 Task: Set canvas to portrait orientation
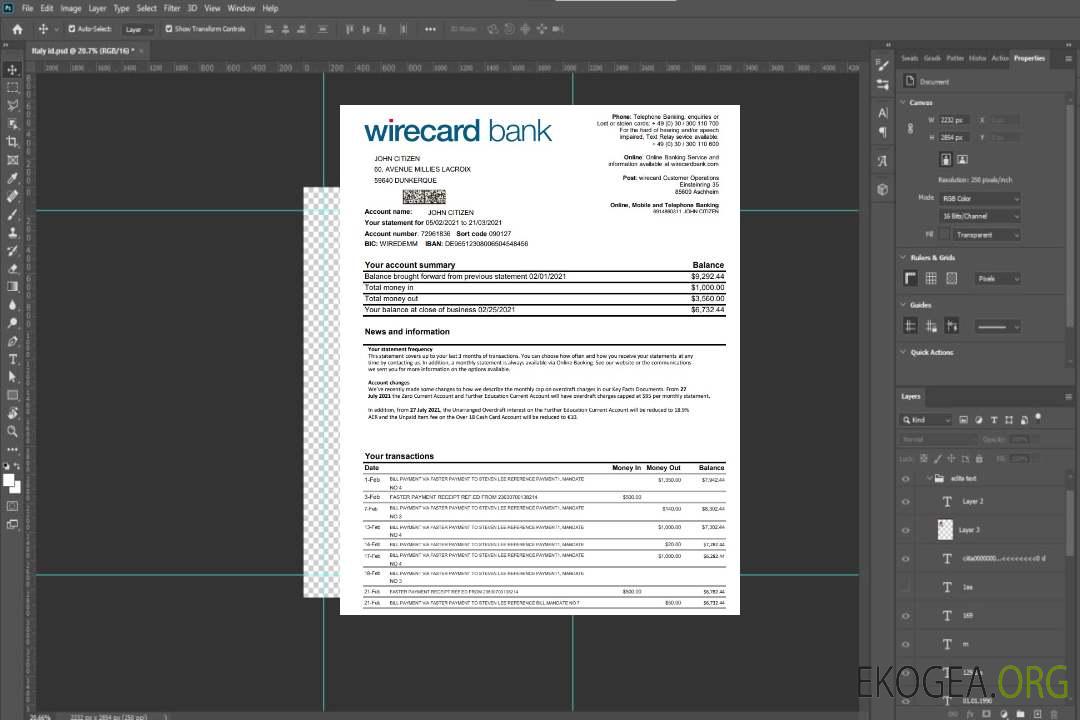click(x=946, y=159)
